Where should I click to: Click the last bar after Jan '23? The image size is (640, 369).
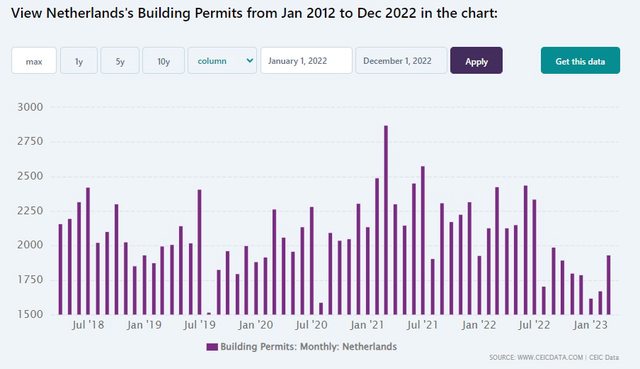[x=609, y=285]
